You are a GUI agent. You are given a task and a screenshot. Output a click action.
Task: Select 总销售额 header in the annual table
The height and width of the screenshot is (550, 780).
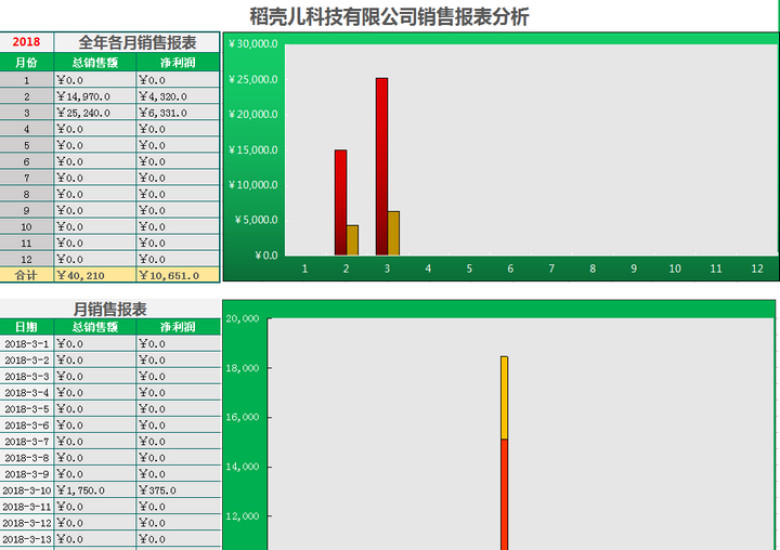click(95, 62)
